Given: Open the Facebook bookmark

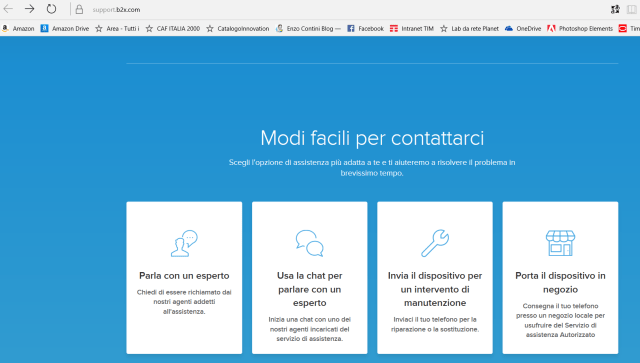Looking at the screenshot, I should tap(365, 29).
